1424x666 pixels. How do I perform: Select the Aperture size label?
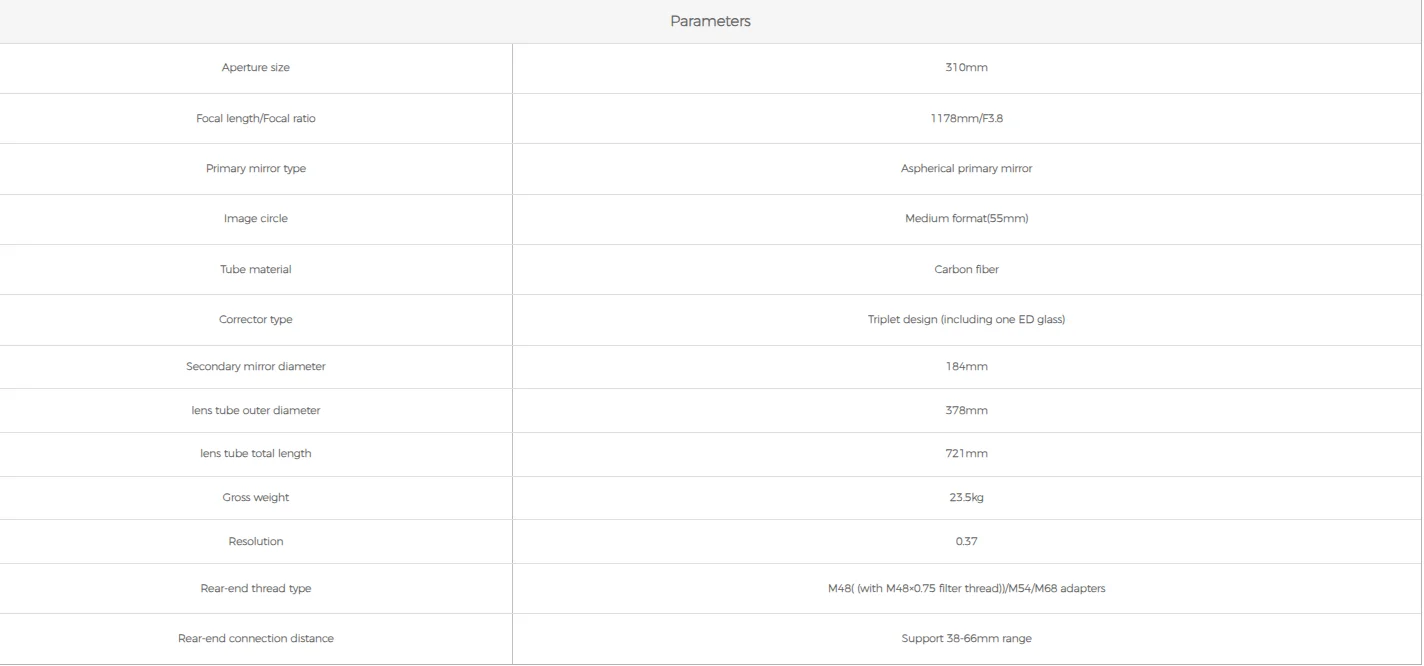tap(256, 68)
